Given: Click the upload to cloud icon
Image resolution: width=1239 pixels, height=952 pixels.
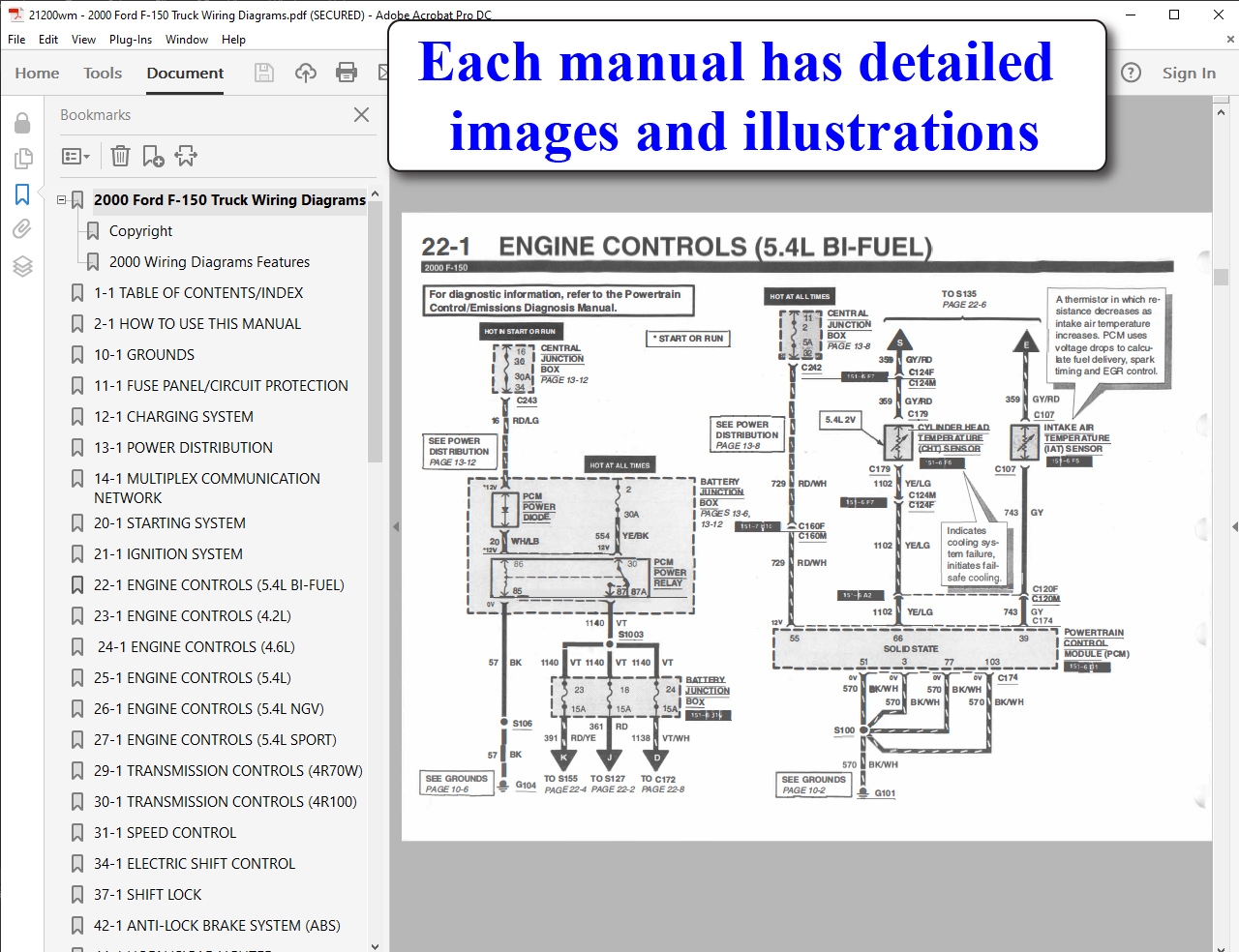Looking at the screenshot, I should tap(306, 73).
